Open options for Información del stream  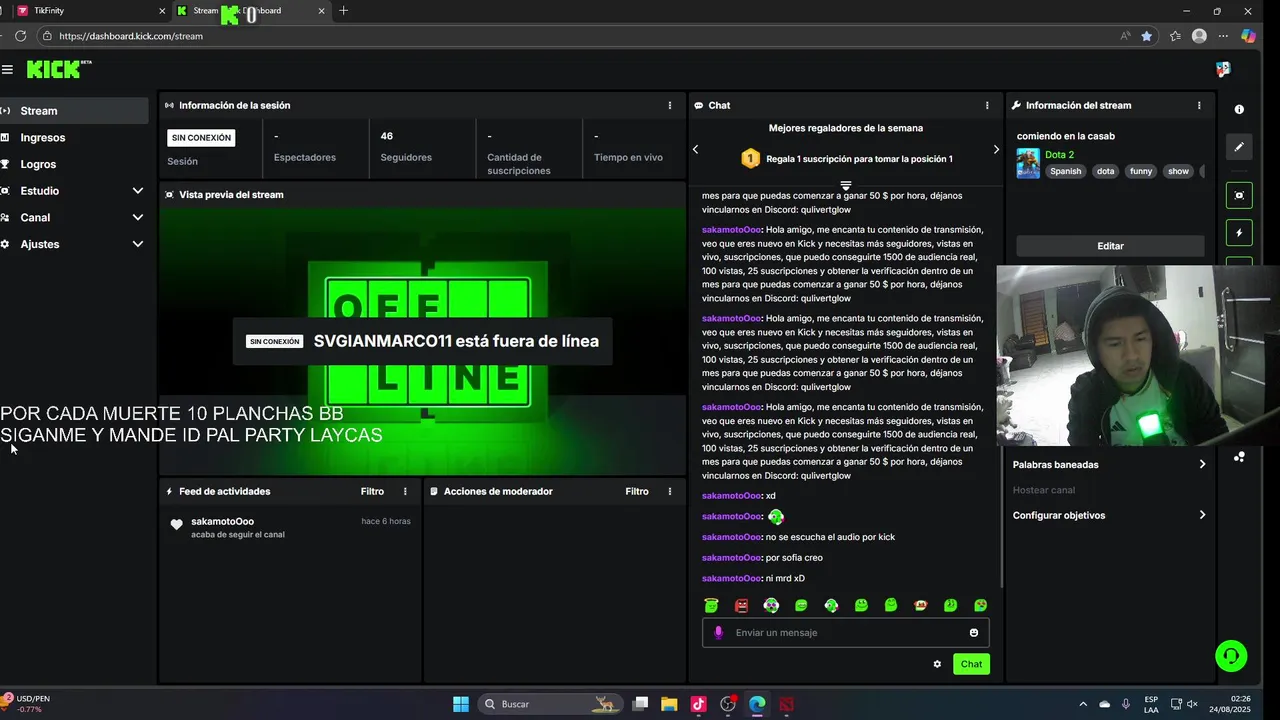pos(1199,105)
